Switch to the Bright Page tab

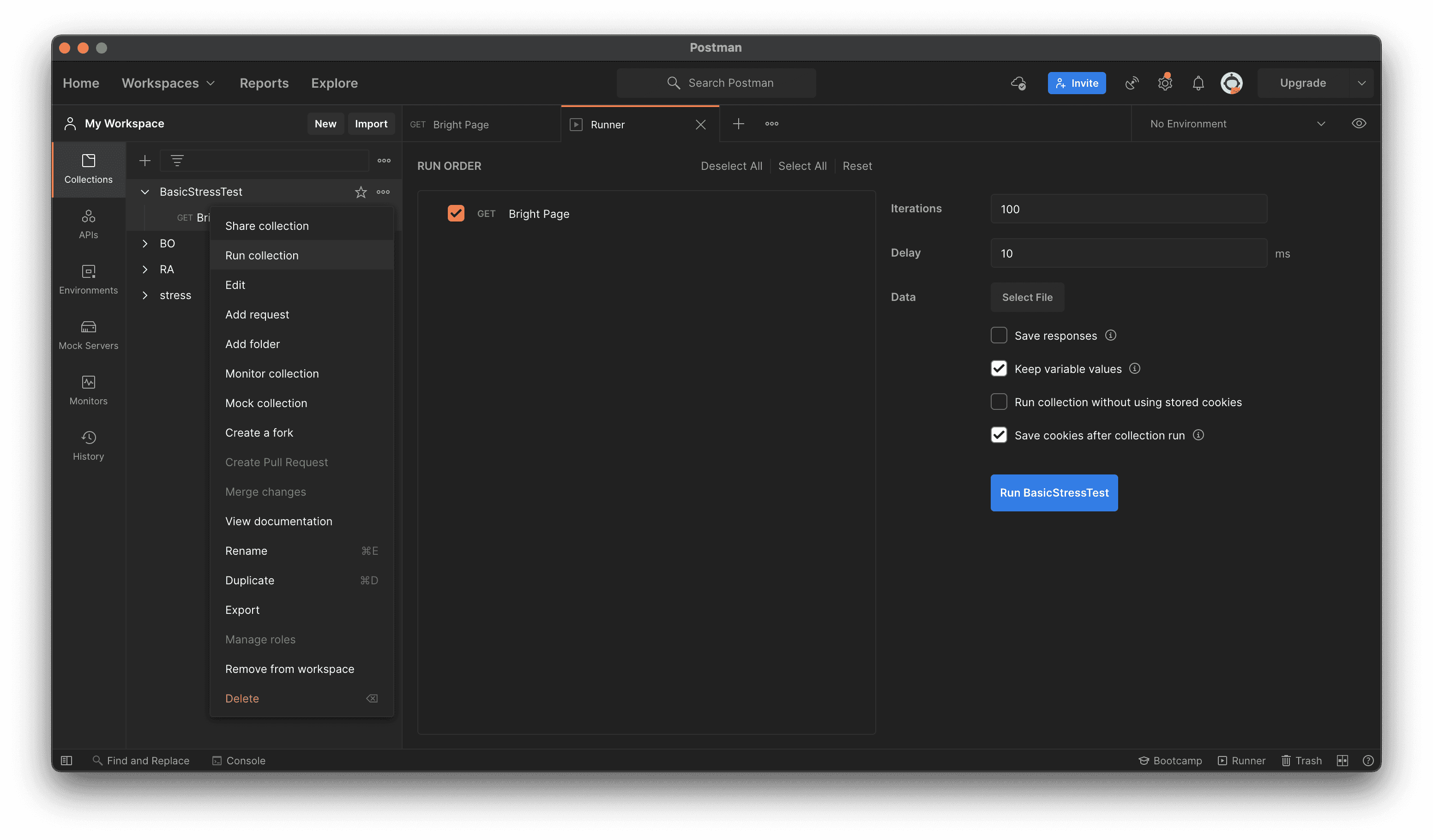481,124
